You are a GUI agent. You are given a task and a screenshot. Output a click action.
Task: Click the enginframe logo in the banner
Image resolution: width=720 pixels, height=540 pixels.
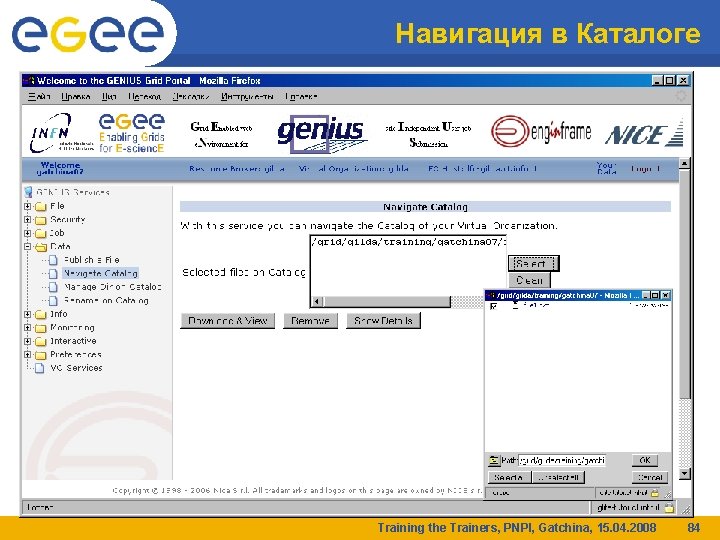pos(540,132)
